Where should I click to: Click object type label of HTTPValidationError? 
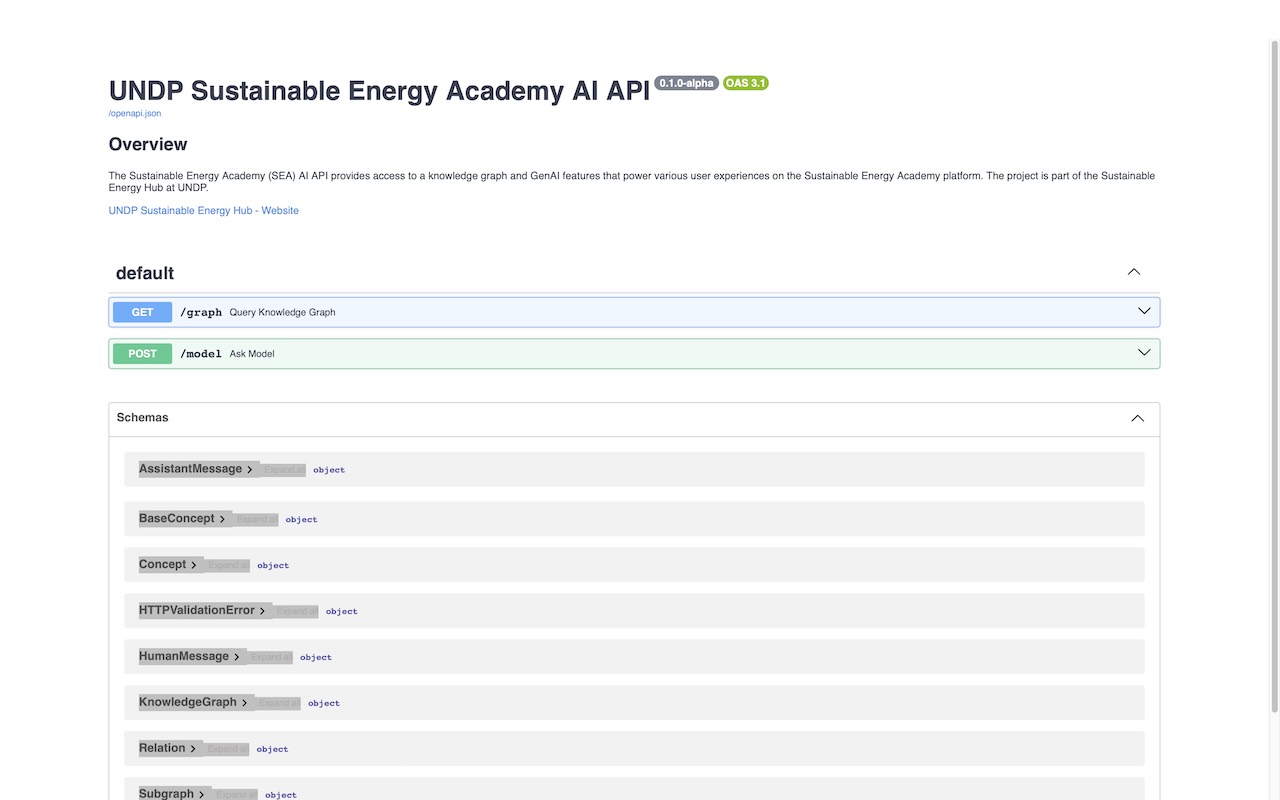[342, 612]
